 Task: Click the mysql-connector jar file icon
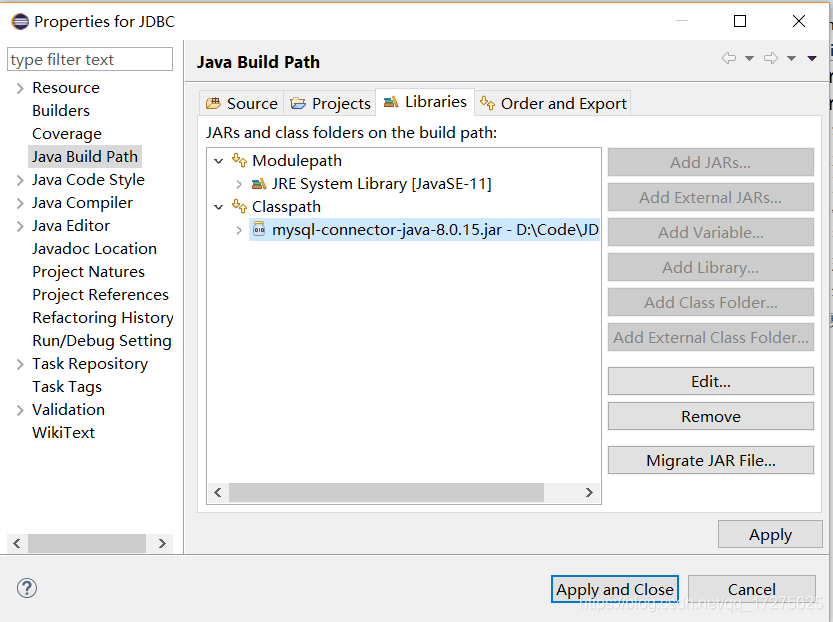pos(259,229)
